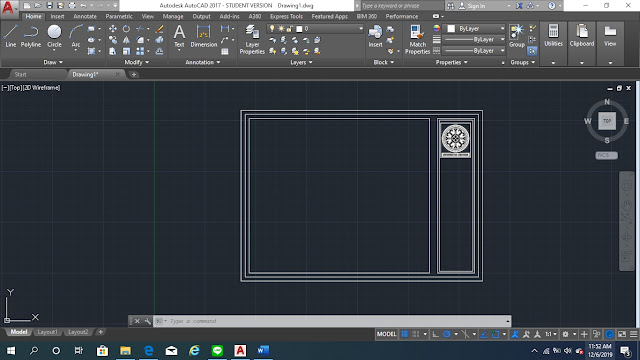
Task: Expand the Layers panel
Action: [301, 62]
